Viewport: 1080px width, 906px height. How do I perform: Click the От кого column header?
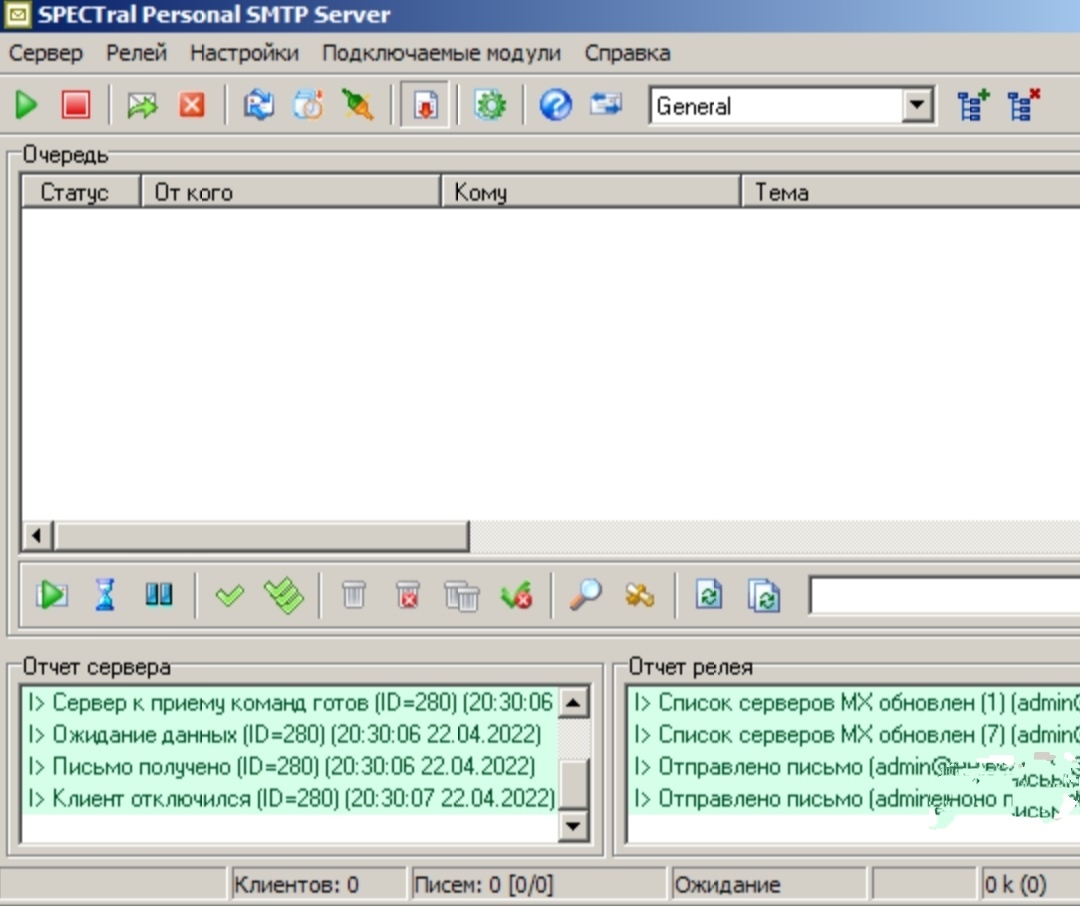coord(291,192)
